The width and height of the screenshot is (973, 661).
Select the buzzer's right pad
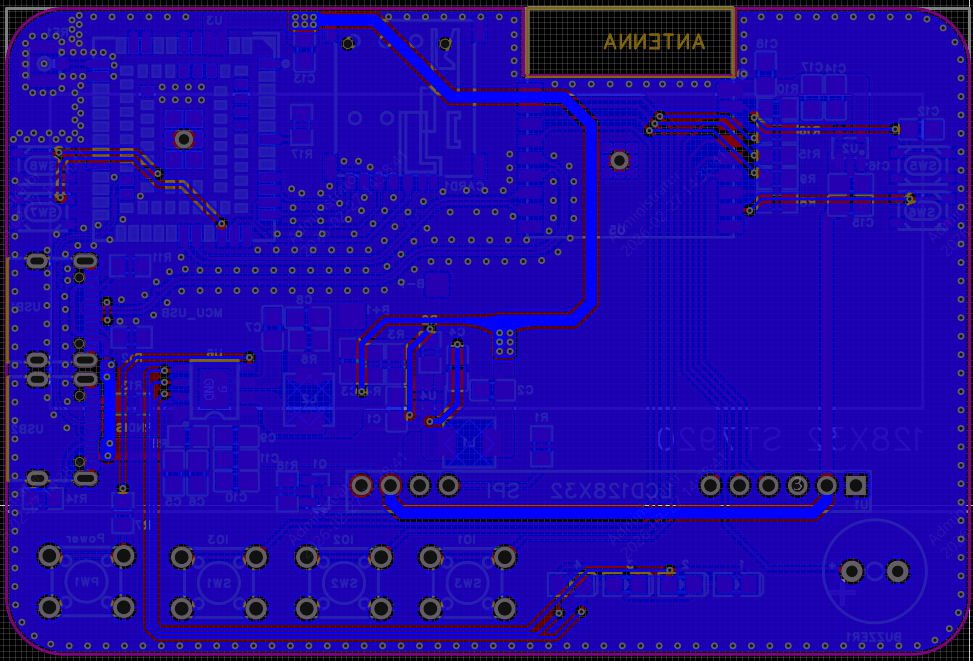click(897, 571)
